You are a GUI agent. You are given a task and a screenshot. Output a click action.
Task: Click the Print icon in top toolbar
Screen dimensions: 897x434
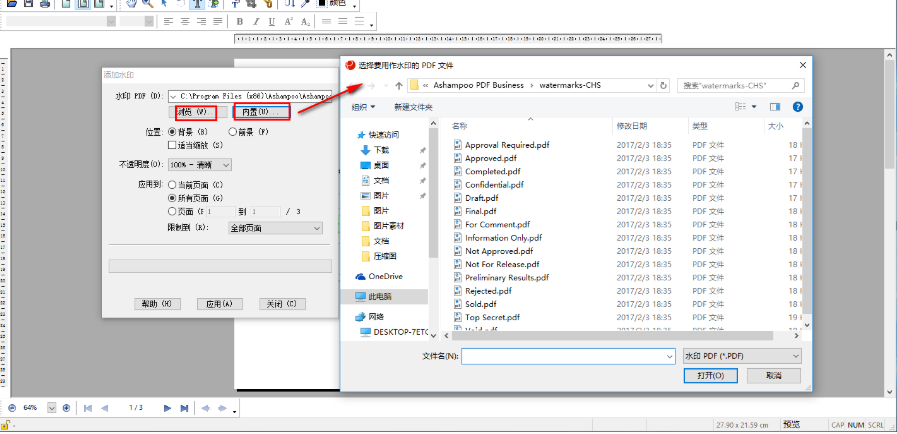click(x=44, y=3)
